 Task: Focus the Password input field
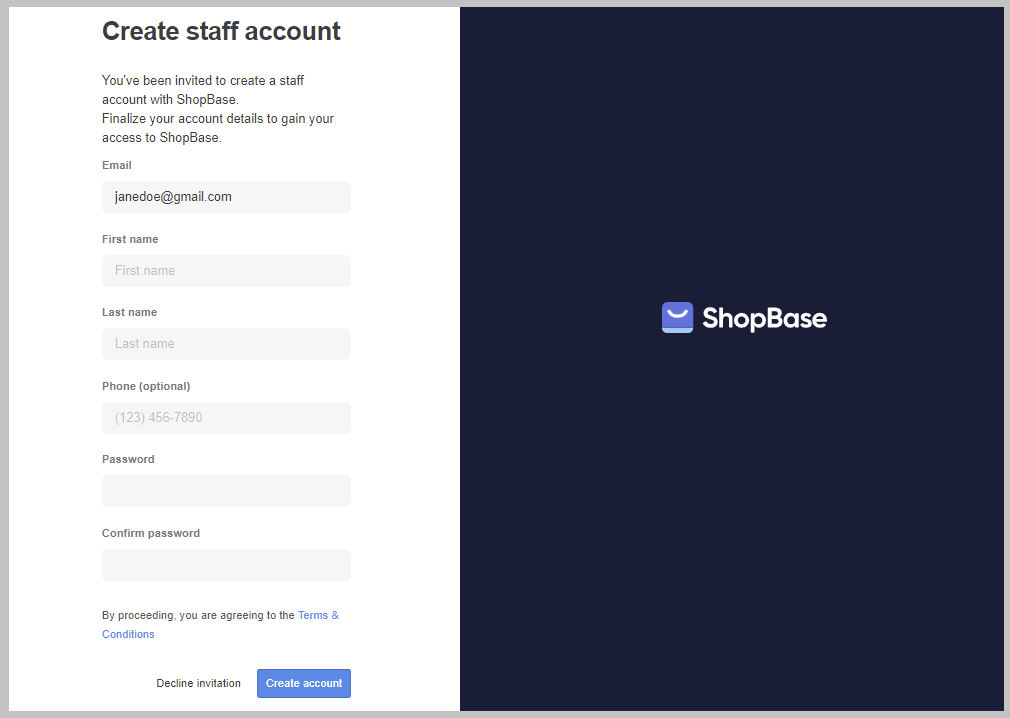[226, 491]
